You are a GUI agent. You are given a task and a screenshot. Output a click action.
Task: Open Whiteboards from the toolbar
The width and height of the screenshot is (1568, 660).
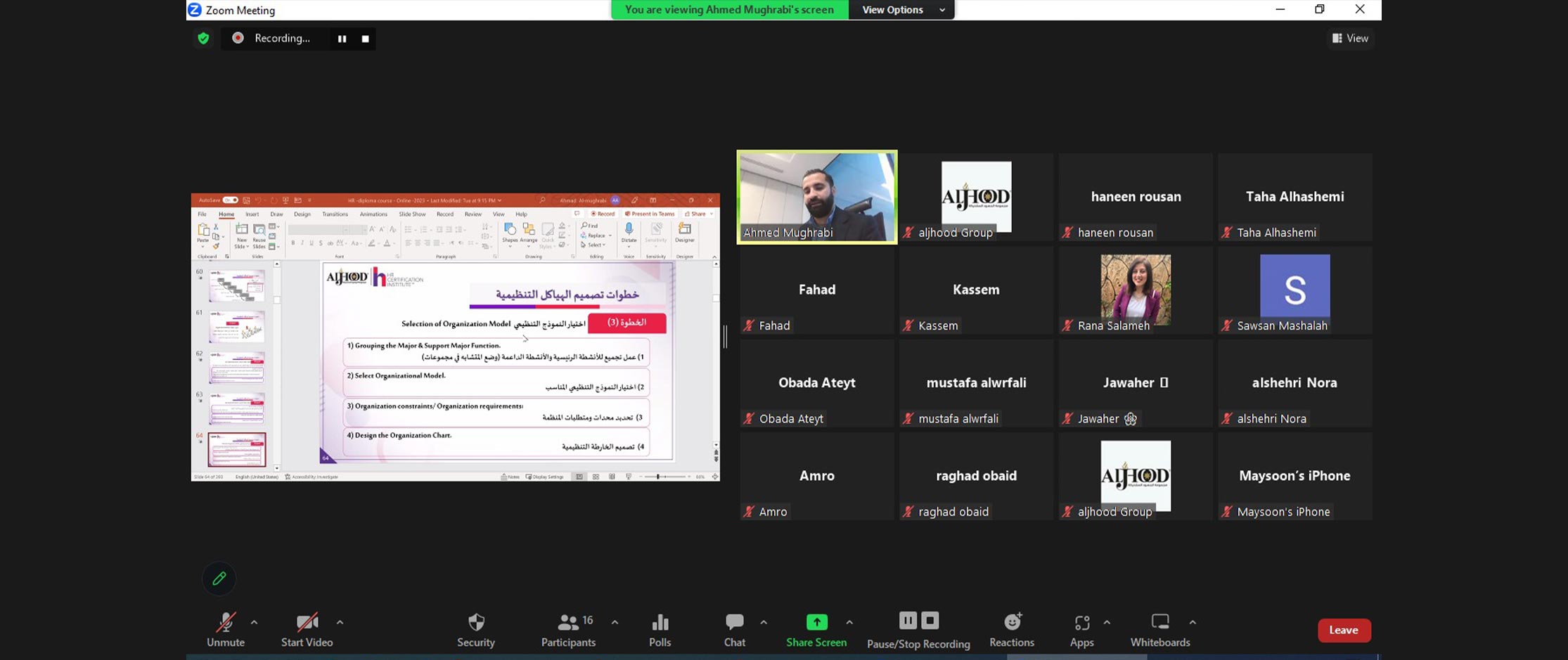click(1159, 630)
